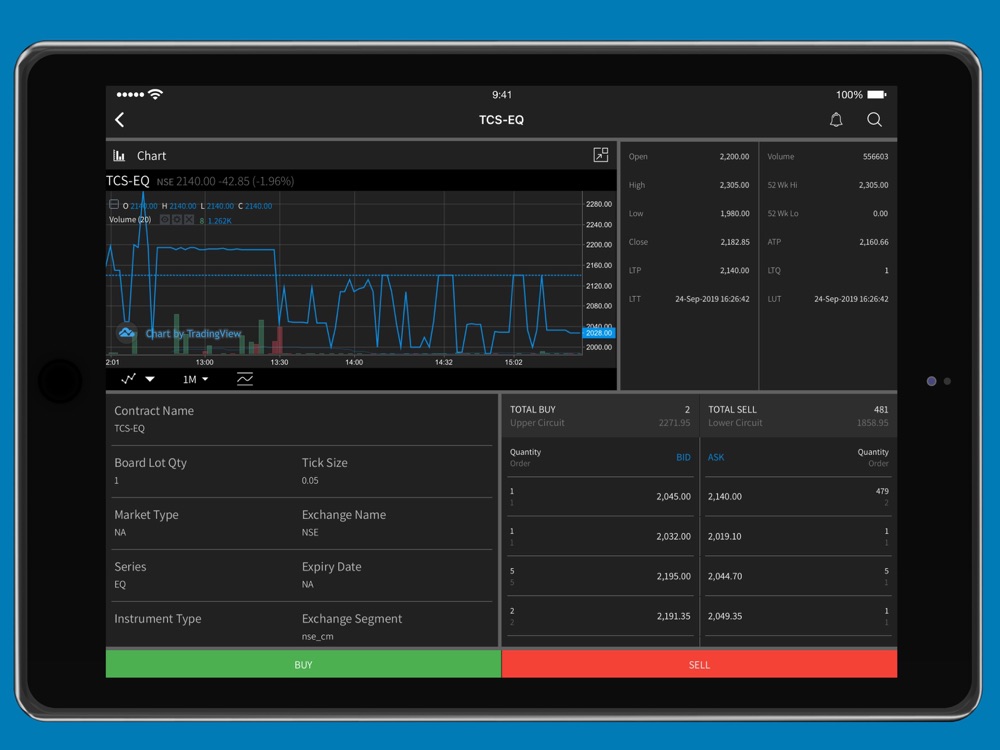Click the ask quantity 479
The height and width of the screenshot is (750, 1000).
(x=882, y=491)
